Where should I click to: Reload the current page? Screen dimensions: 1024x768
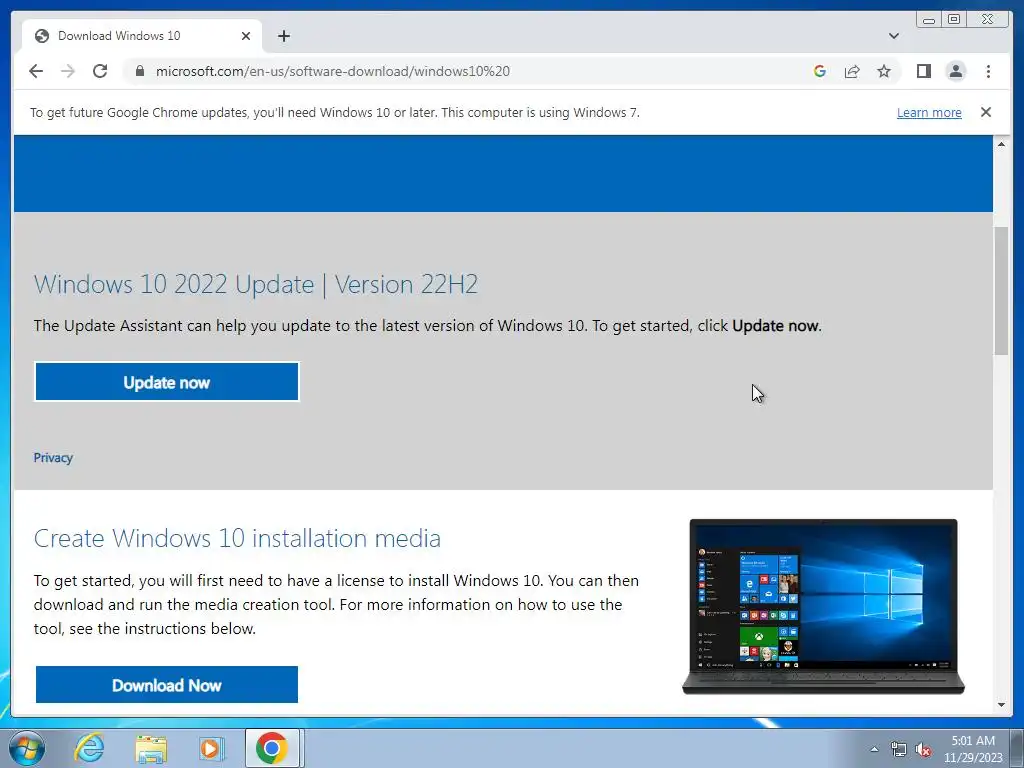[x=100, y=71]
